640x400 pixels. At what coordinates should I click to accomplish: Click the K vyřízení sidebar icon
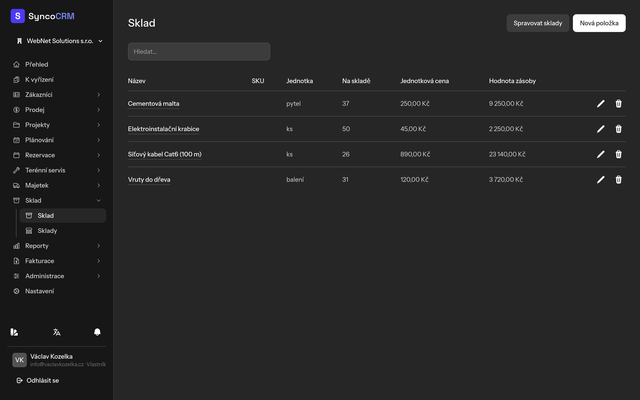(16, 80)
